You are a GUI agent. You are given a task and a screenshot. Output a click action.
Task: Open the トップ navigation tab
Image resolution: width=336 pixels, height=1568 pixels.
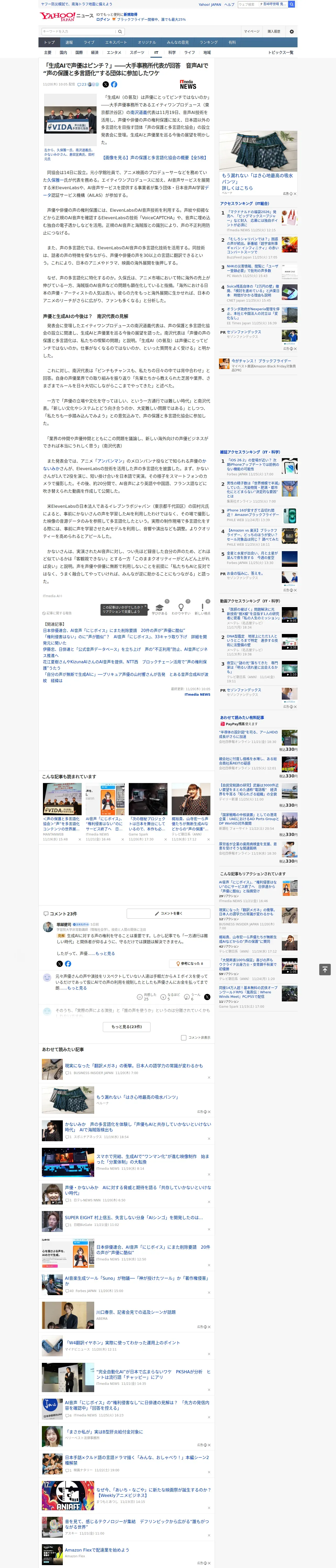coord(49,43)
